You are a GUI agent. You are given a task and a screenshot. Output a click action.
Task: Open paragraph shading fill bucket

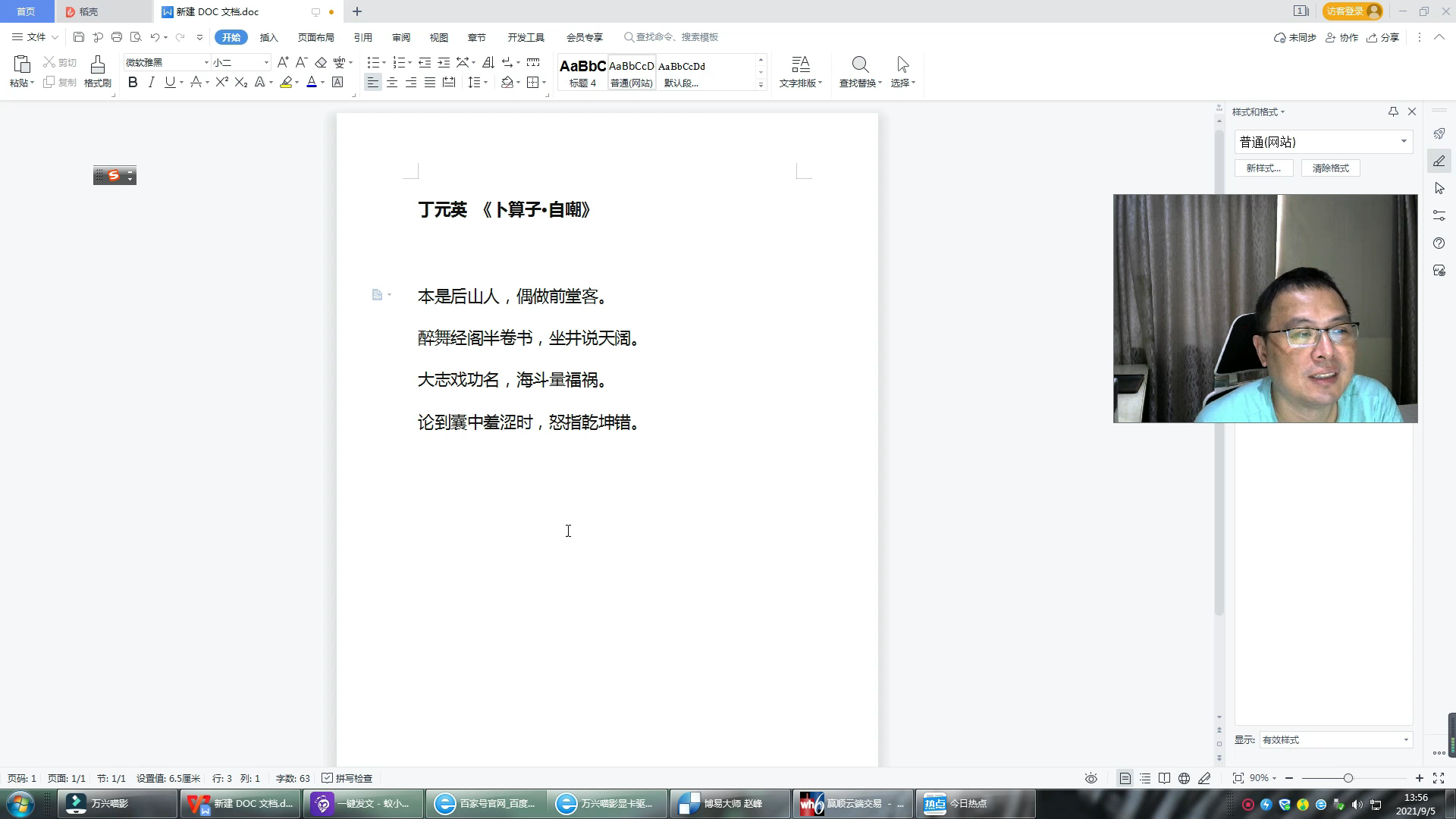pyautogui.click(x=507, y=83)
